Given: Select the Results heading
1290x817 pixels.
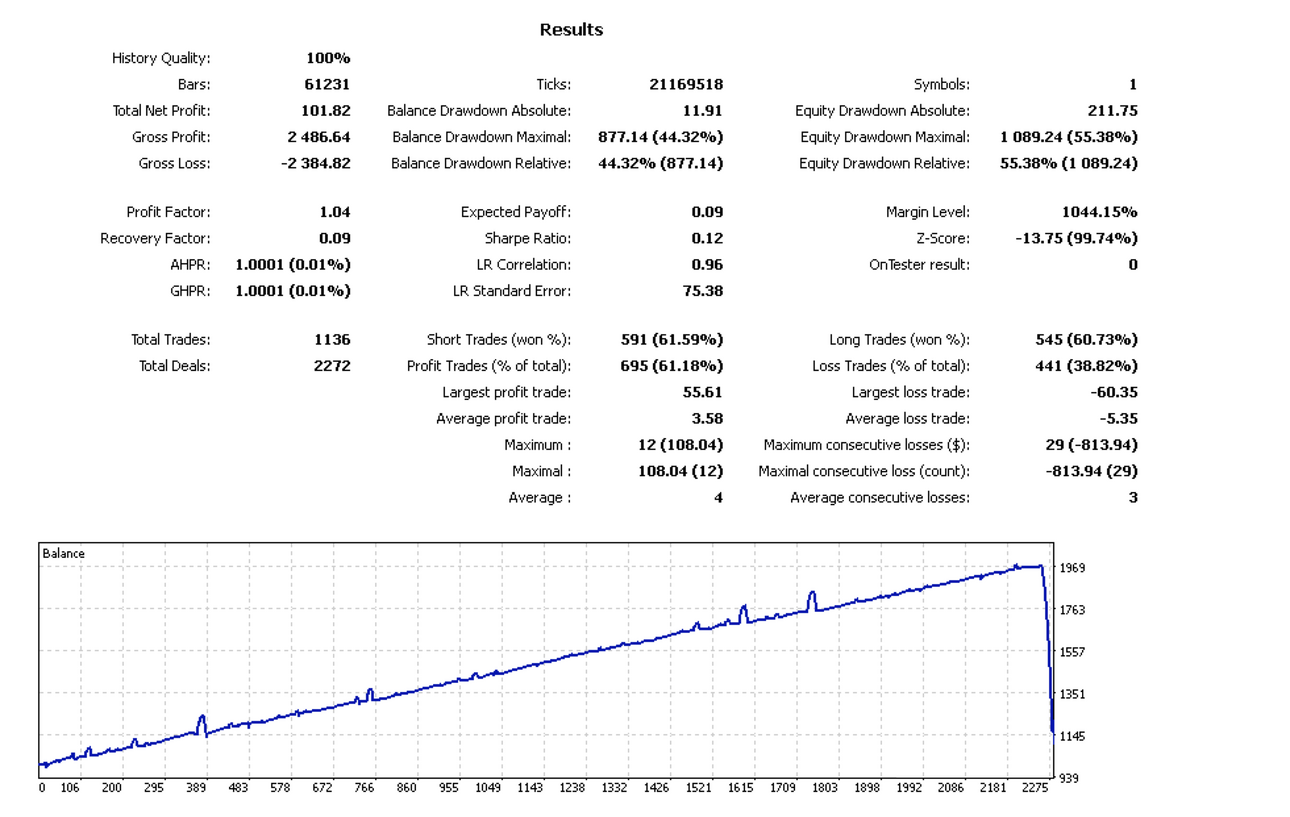Looking at the screenshot, I should click(571, 30).
